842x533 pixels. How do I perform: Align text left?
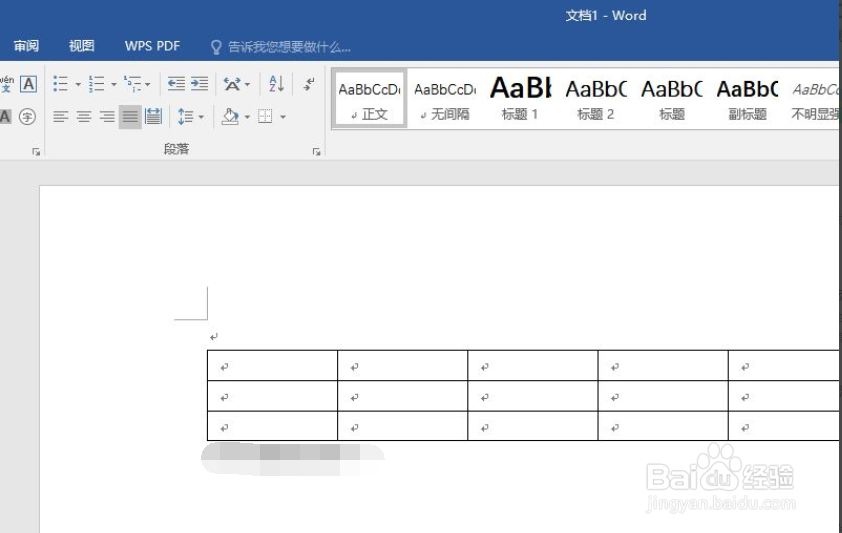pyautogui.click(x=61, y=116)
